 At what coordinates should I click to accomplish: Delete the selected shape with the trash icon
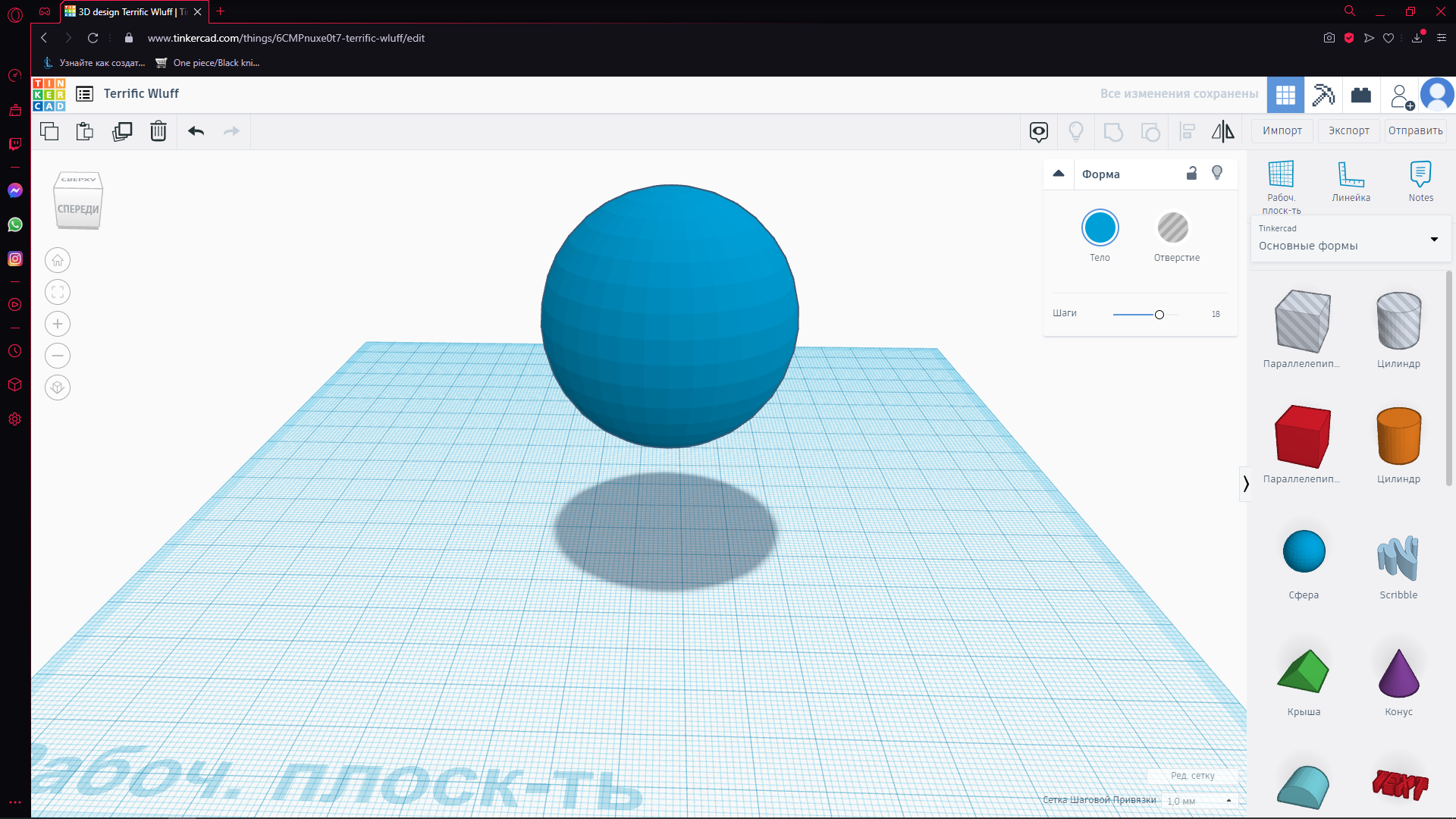pyautogui.click(x=158, y=131)
